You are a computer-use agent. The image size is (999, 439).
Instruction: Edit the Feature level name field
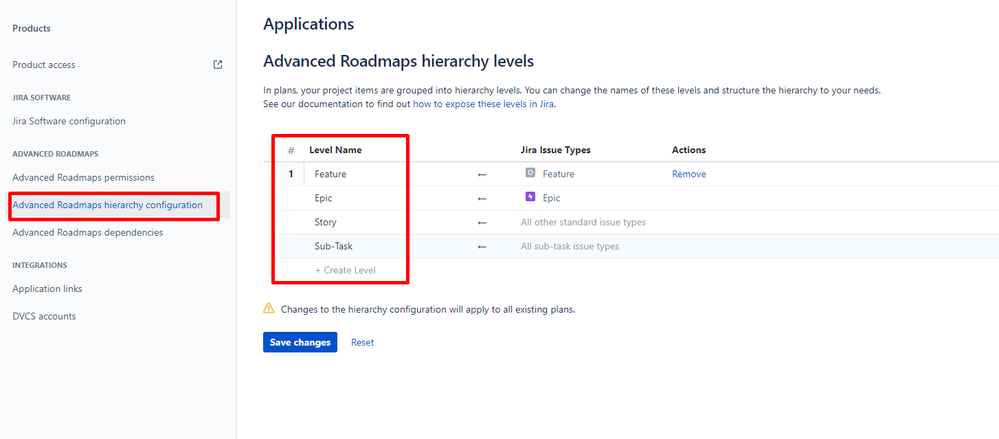point(354,173)
